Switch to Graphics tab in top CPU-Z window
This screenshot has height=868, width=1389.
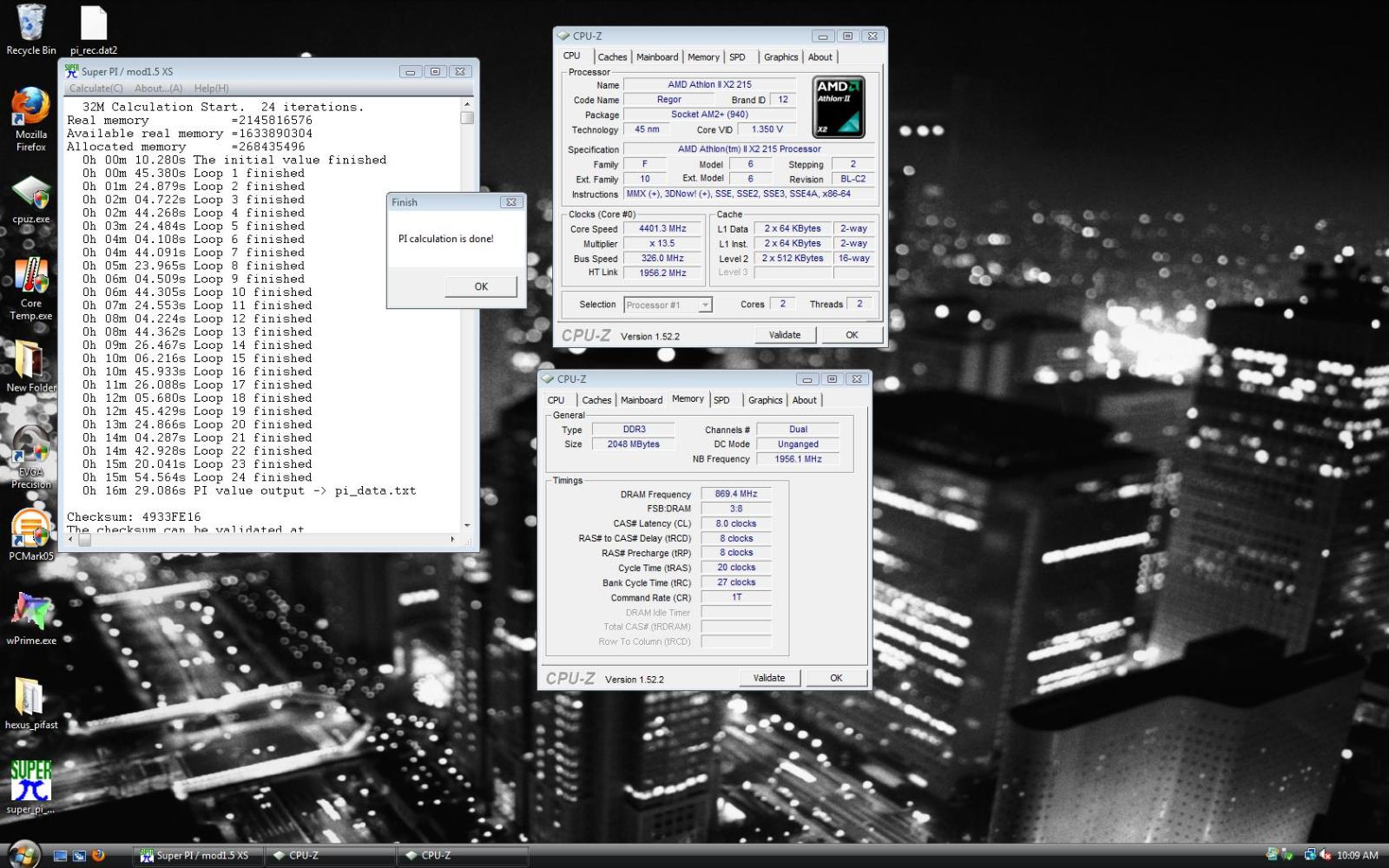pos(780,57)
